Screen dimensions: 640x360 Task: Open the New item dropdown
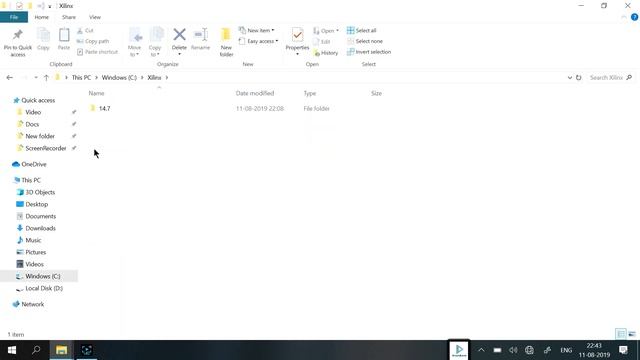click(x=257, y=30)
